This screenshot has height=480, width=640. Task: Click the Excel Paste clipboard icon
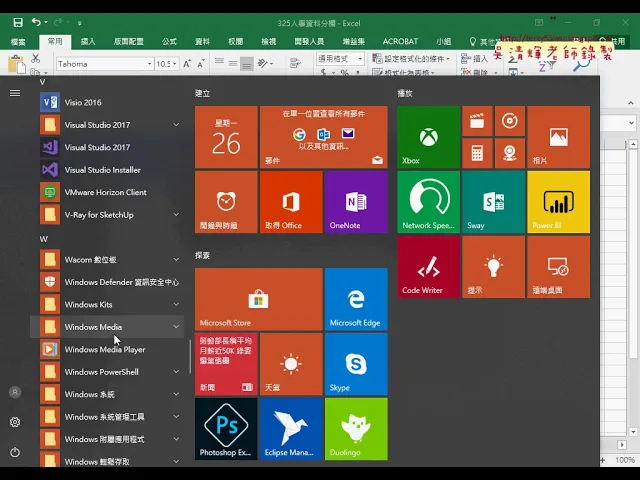(17, 64)
